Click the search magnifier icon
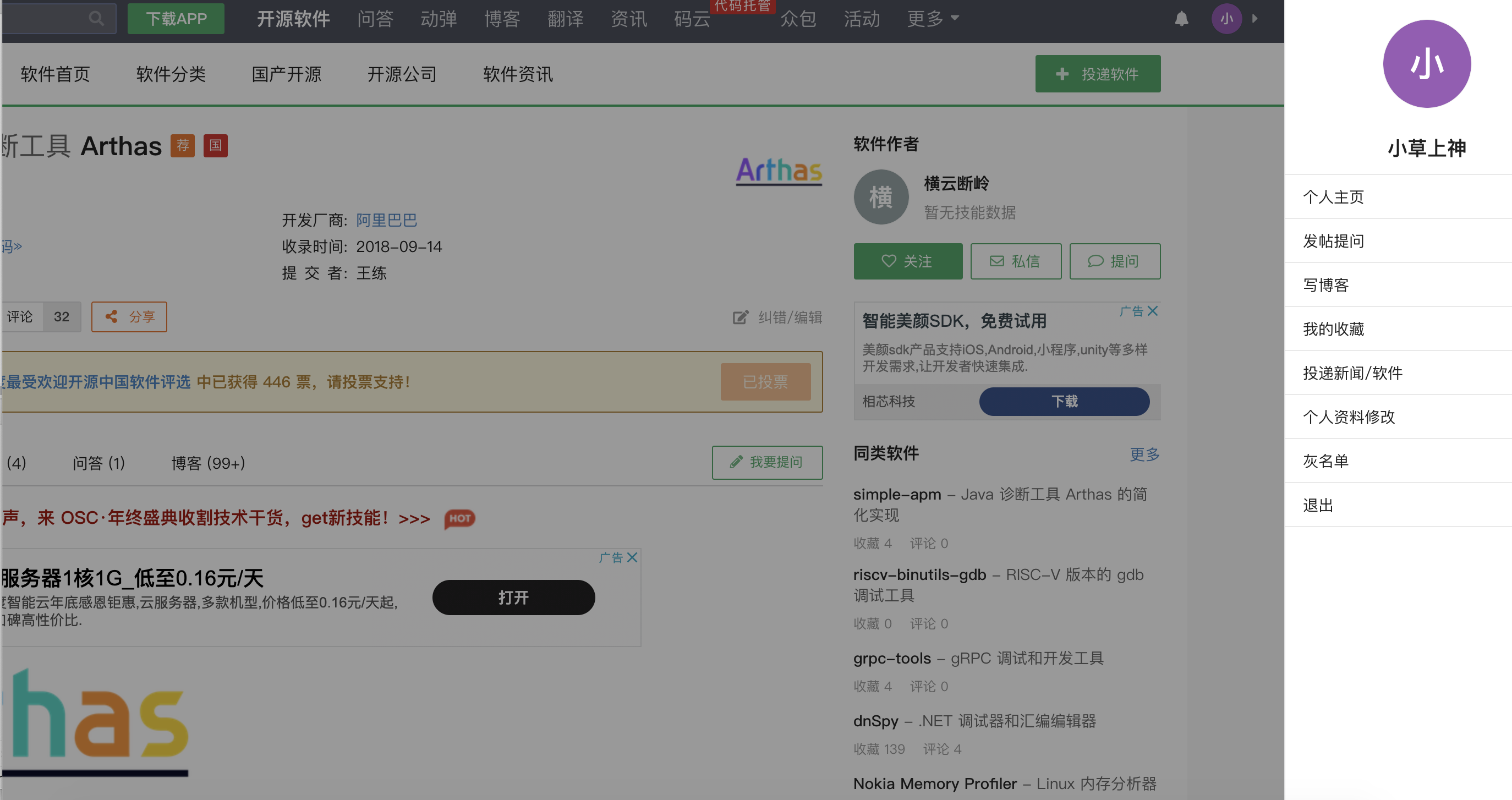 96,18
